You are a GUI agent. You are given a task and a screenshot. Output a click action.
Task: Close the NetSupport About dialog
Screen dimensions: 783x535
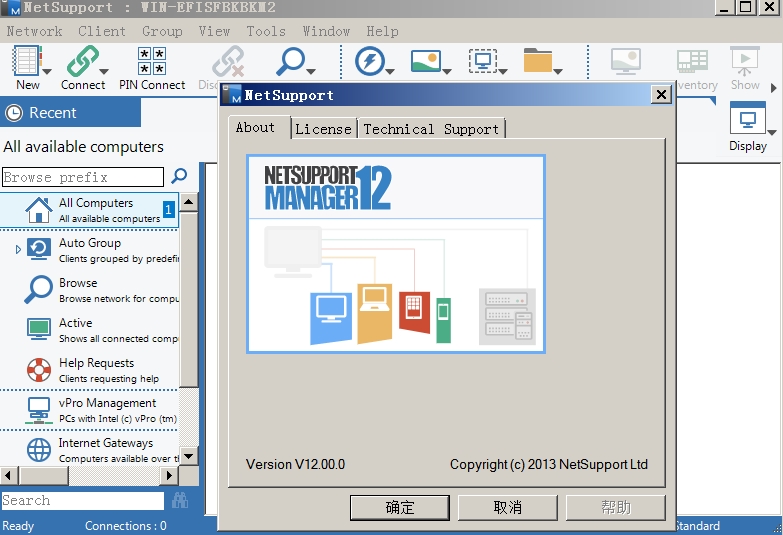point(661,94)
